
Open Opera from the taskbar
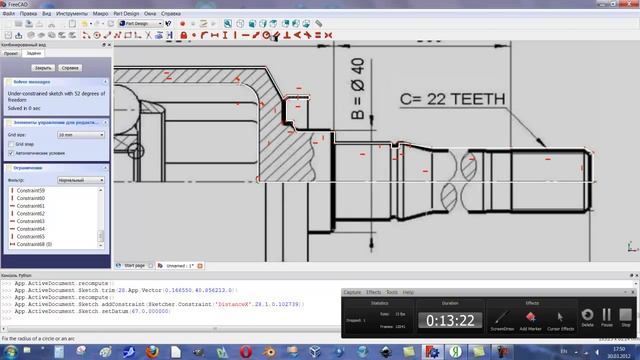(246, 352)
